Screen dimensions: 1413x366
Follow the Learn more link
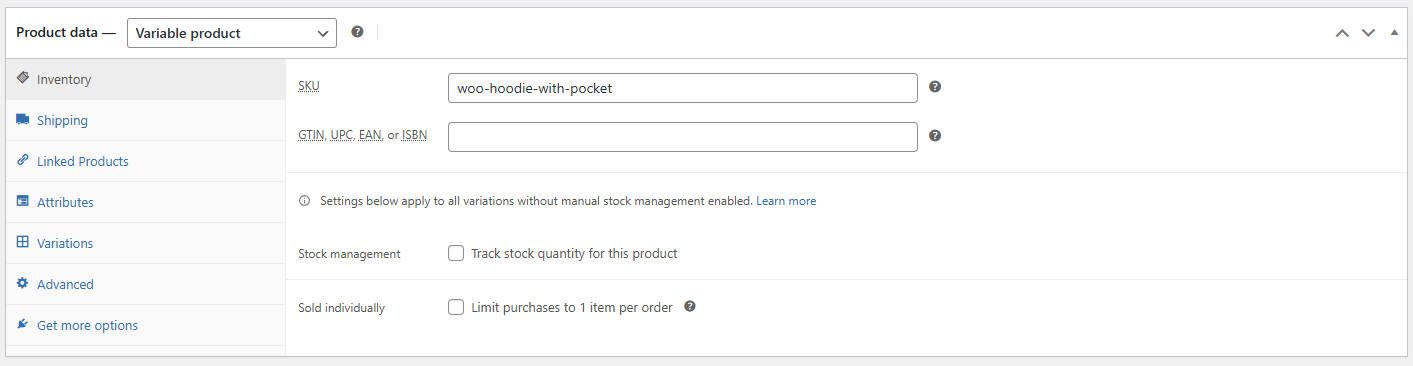point(786,201)
